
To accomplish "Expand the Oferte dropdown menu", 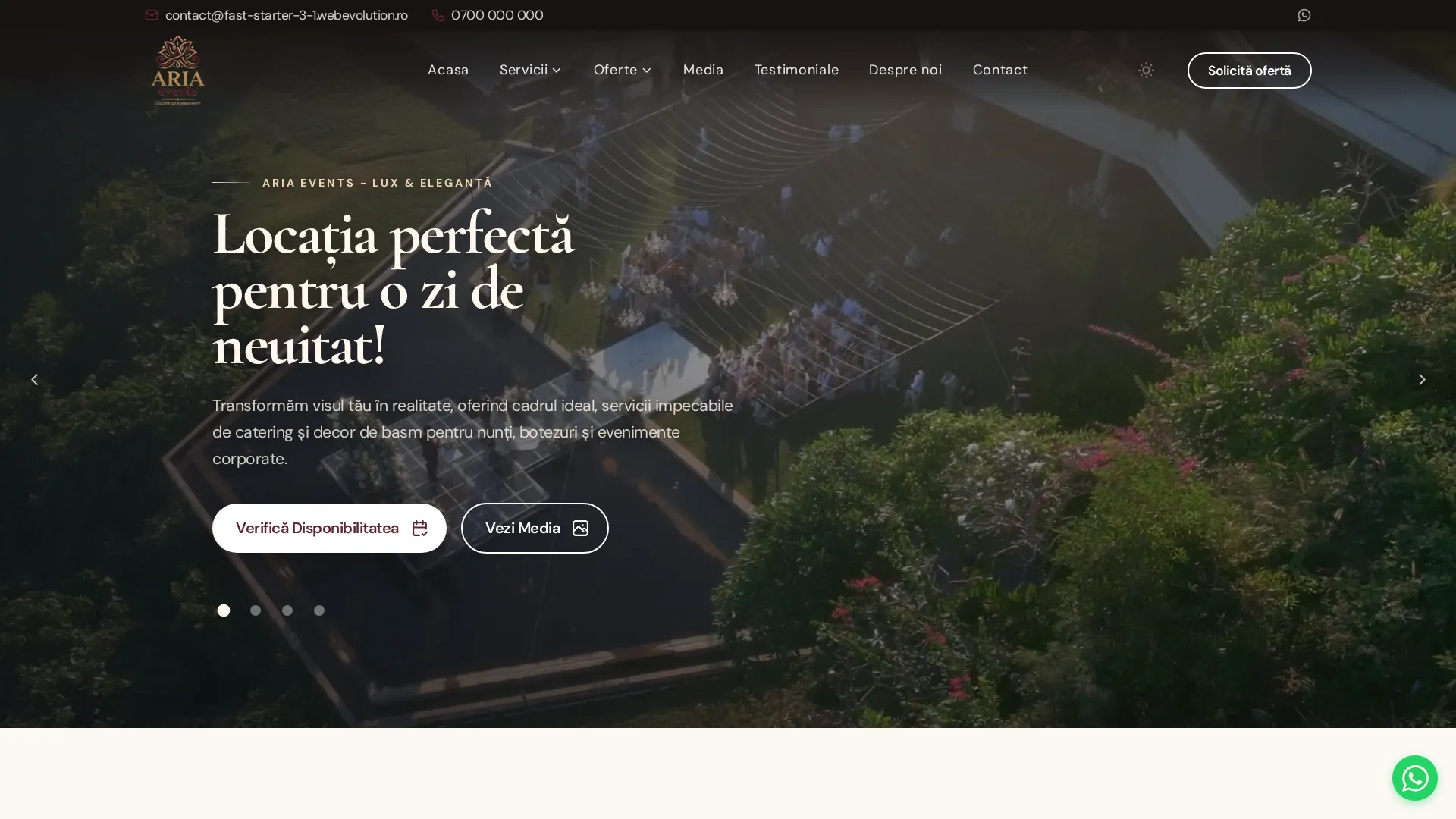I will (622, 70).
